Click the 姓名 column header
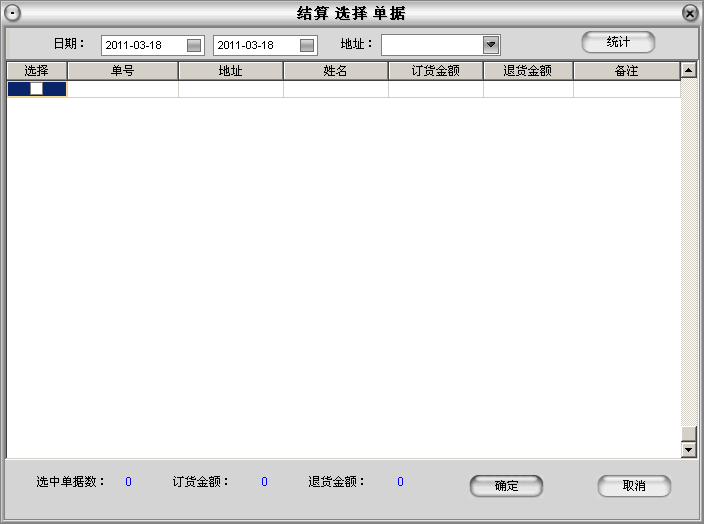 (x=335, y=71)
